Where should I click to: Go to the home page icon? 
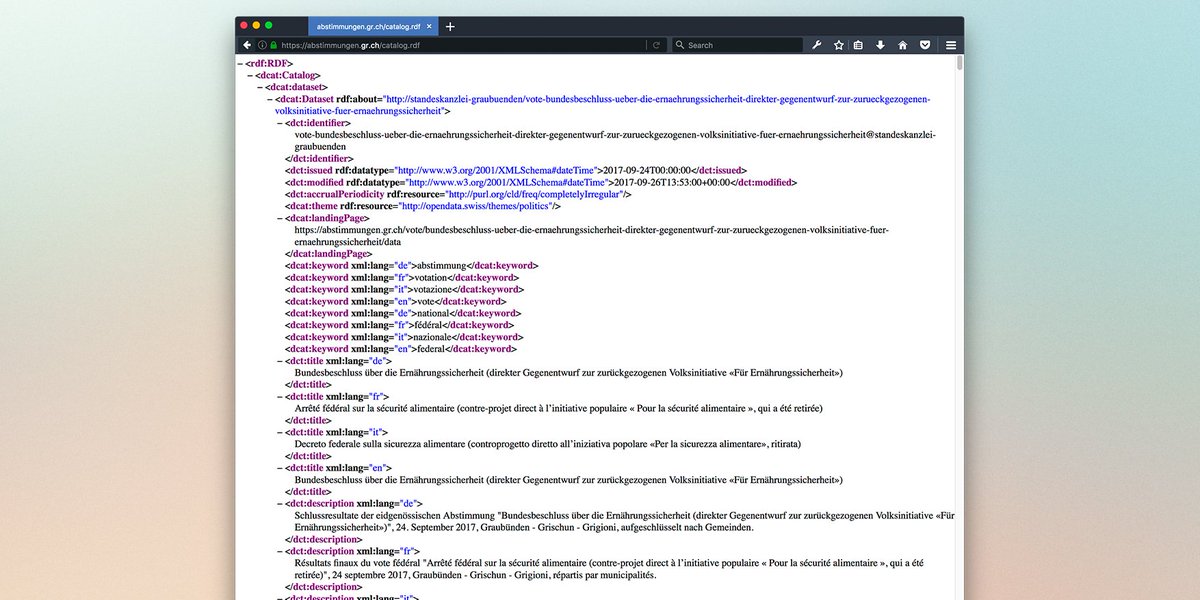902,45
